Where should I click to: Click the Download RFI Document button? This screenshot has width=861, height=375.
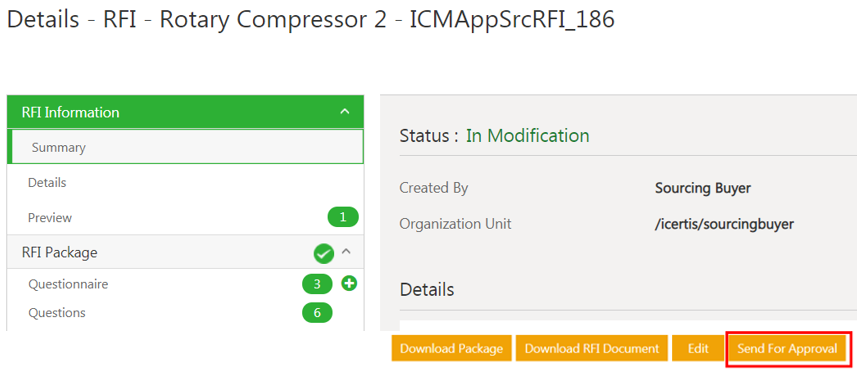[x=591, y=349]
